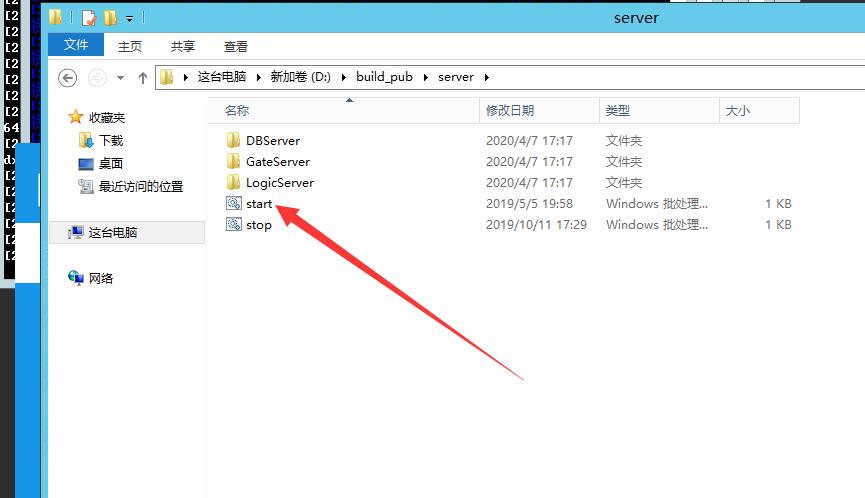This screenshot has height=498, width=865.
Task: Select the stop batch file
Action: [258, 225]
